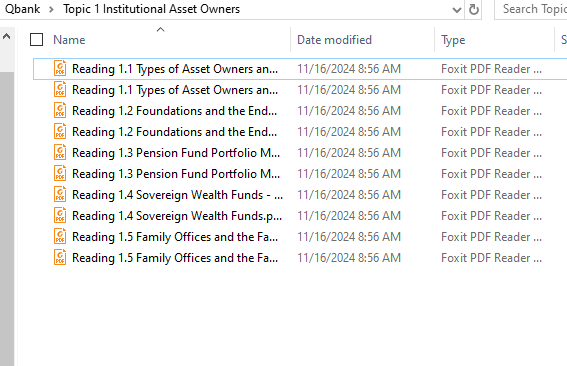Refresh the folder with the refresh icon
Viewport: 567px width, 366px height.
click(x=474, y=9)
